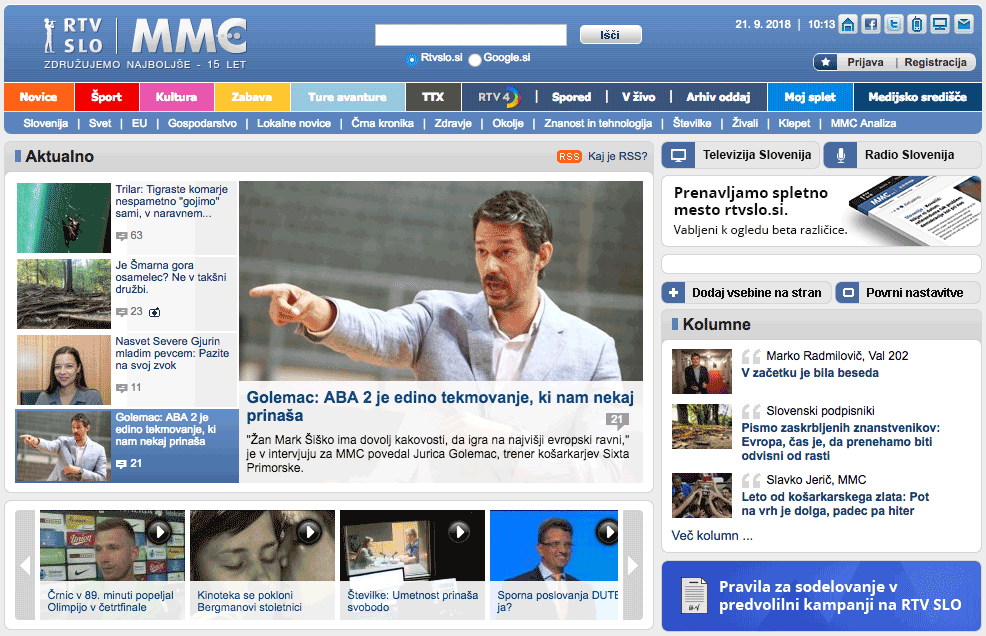Open the Medijsko središče tab
The image size is (986, 636).
pyautogui.click(x=917, y=97)
